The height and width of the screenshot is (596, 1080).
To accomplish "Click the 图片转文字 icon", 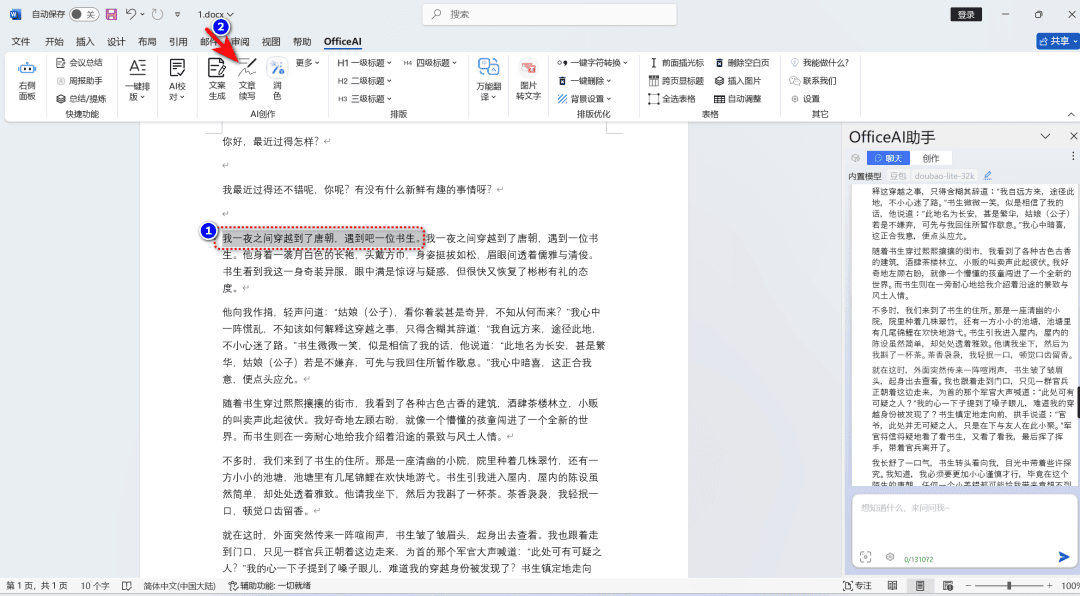I will [528, 80].
